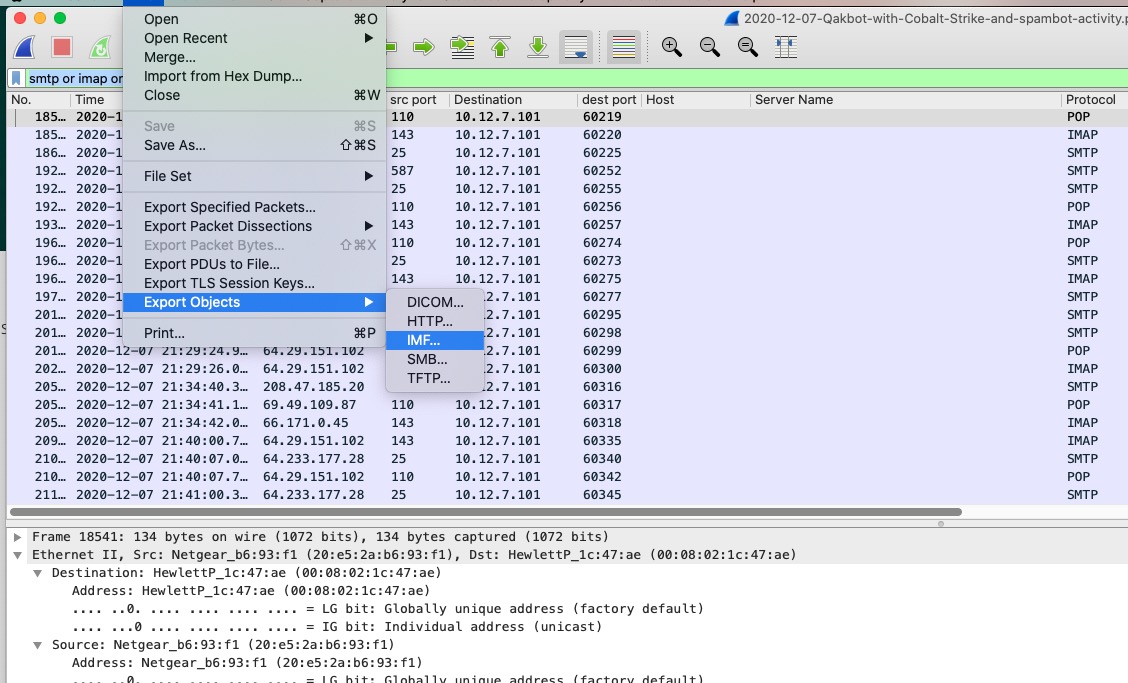Click the horizontal scrollbar under packet list
Image resolution: width=1128 pixels, height=683 pixels.
(486, 512)
